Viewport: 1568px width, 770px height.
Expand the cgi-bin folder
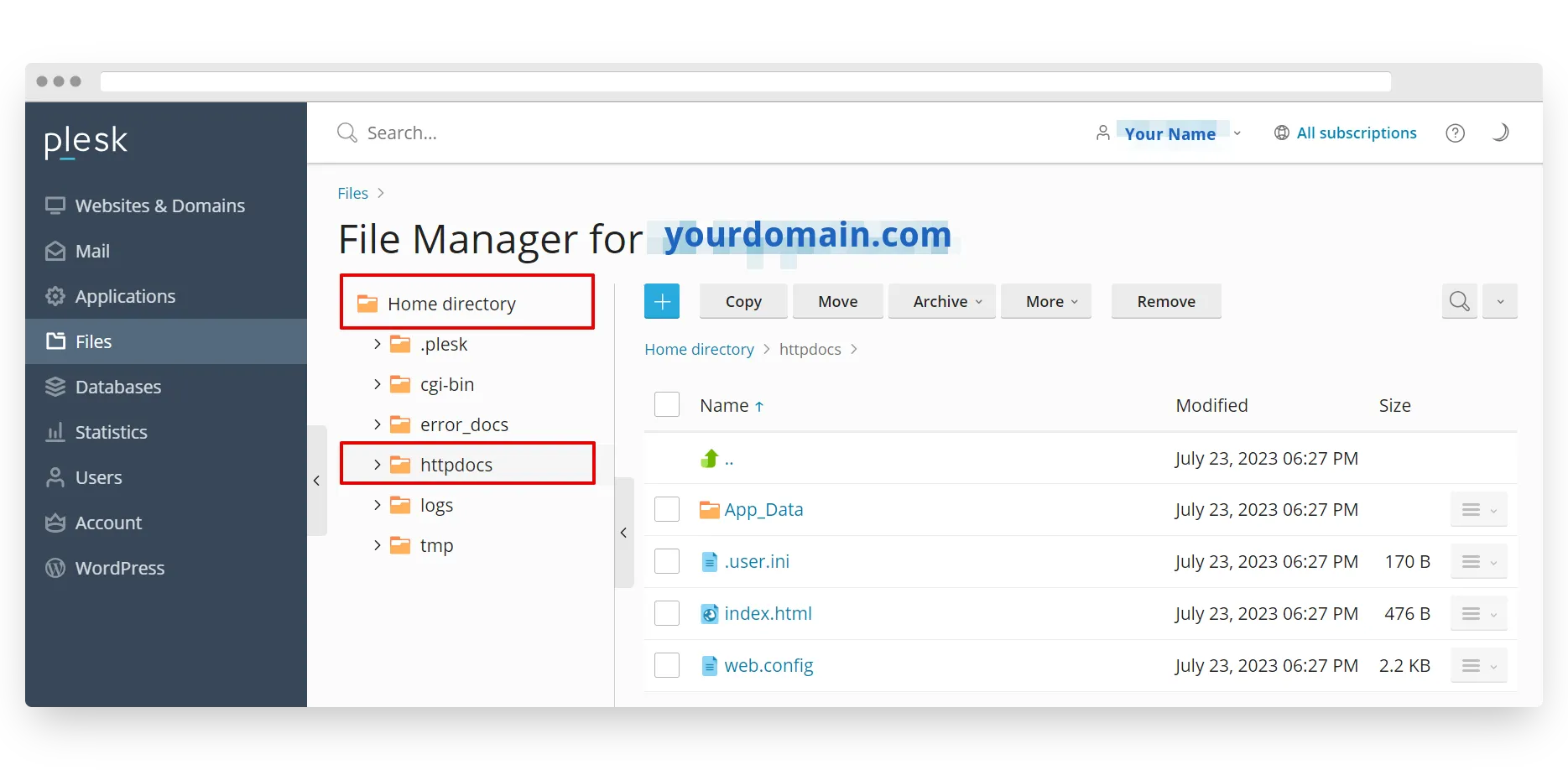tap(377, 384)
